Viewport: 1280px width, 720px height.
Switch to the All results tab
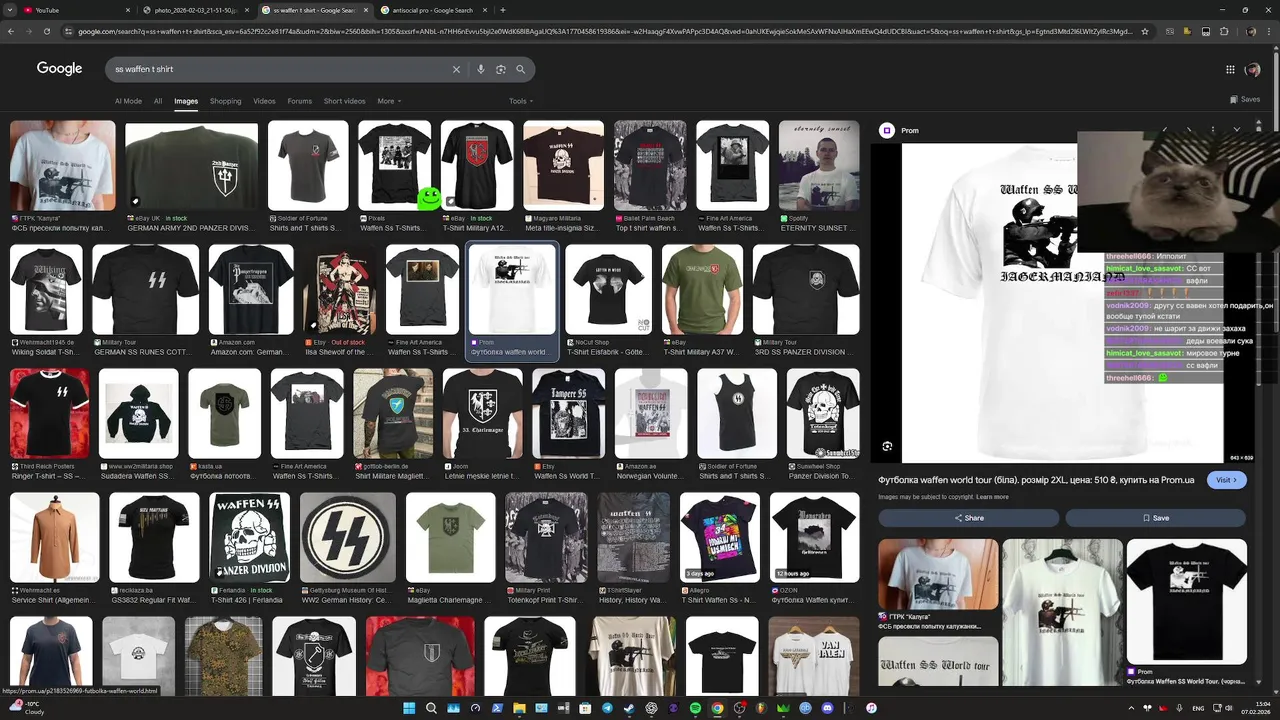click(158, 101)
